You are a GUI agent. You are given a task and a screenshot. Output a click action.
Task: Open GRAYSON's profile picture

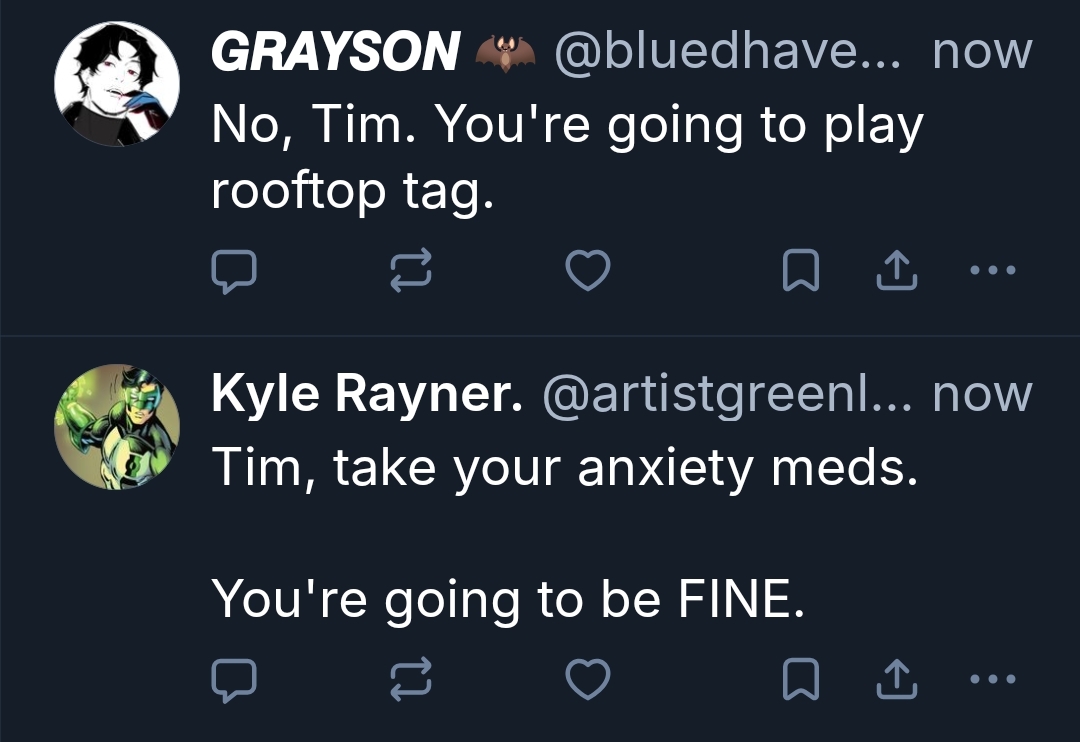[x=117, y=83]
